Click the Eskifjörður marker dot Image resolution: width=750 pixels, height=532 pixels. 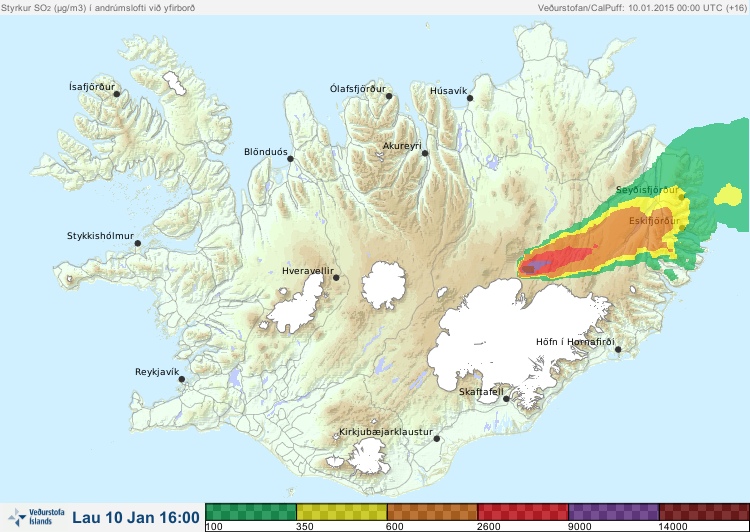coord(682,228)
